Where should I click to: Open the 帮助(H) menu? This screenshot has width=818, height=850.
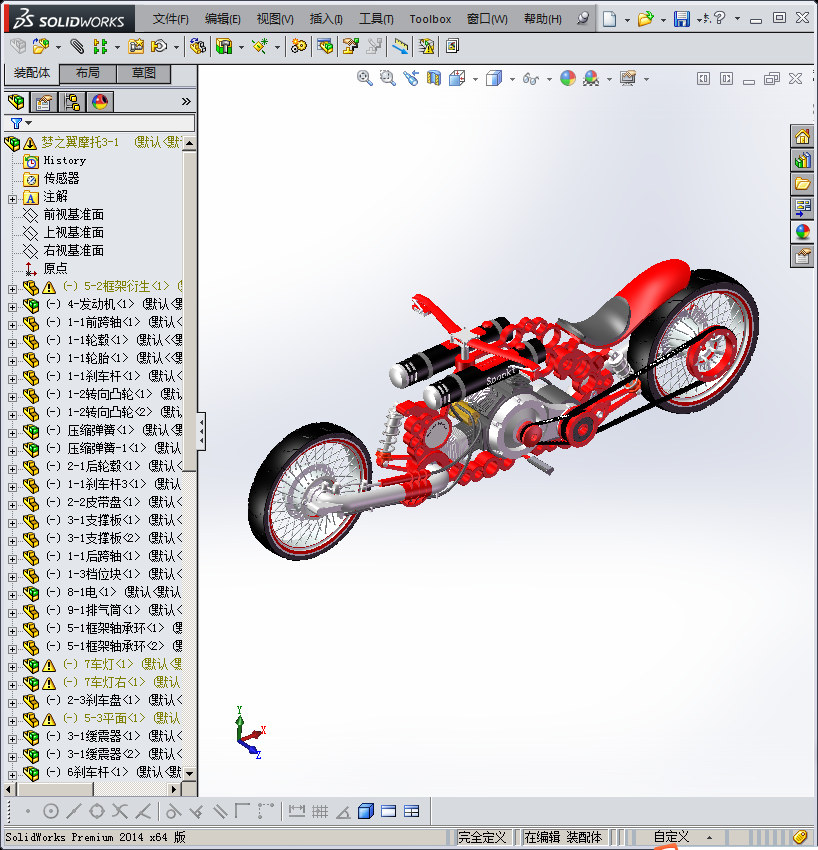543,19
